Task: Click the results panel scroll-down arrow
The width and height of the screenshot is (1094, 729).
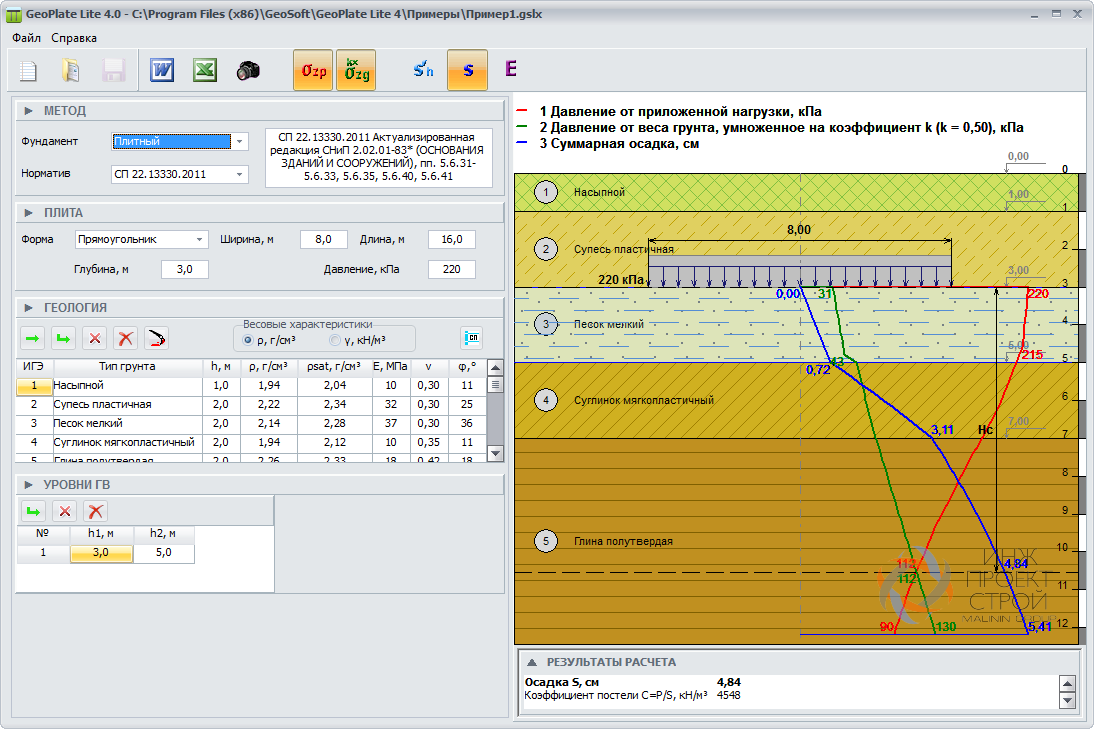Action: (1067, 700)
